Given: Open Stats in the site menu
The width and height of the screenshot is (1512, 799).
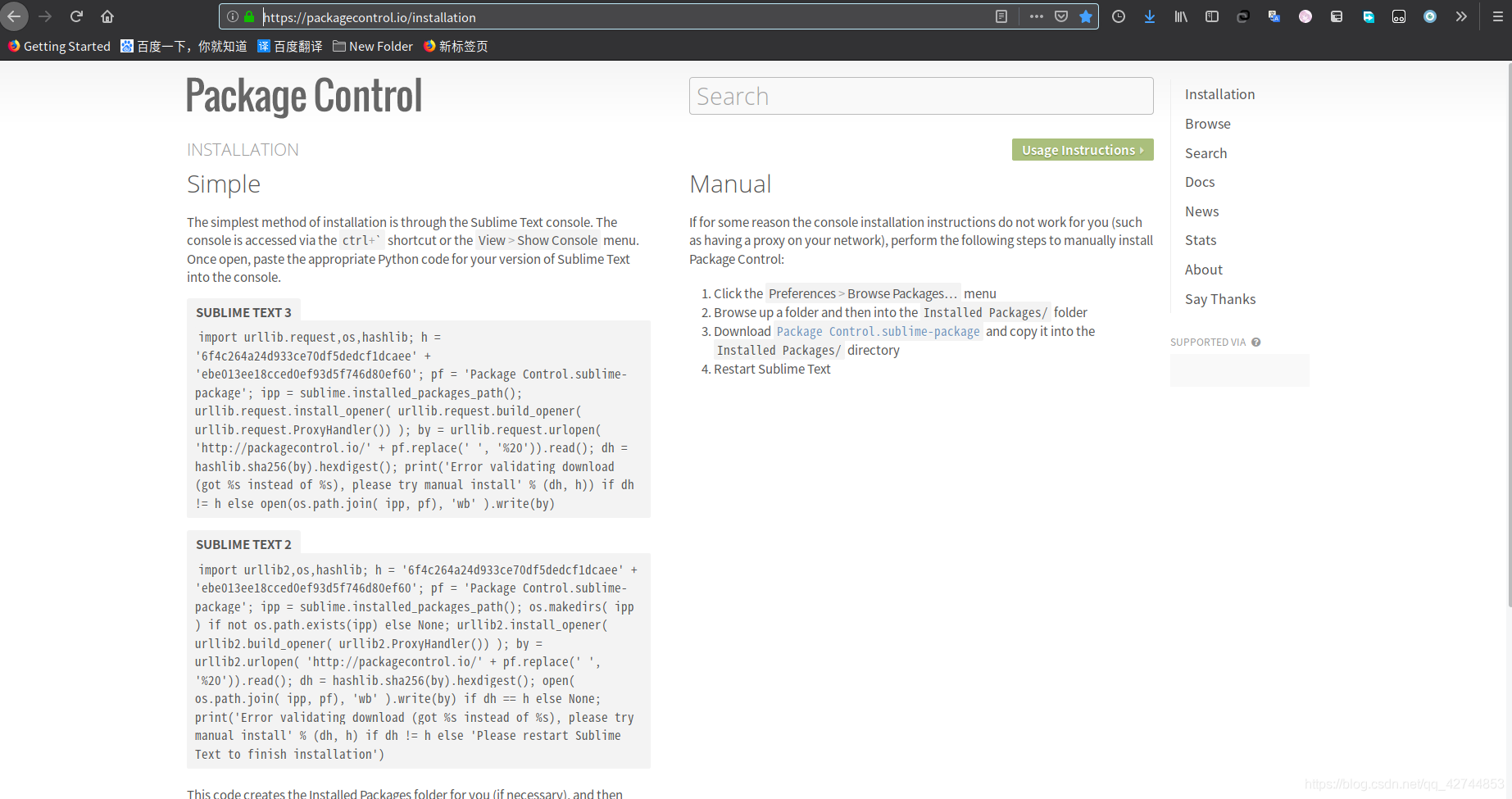Looking at the screenshot, I should click(x=1201, y=240).
